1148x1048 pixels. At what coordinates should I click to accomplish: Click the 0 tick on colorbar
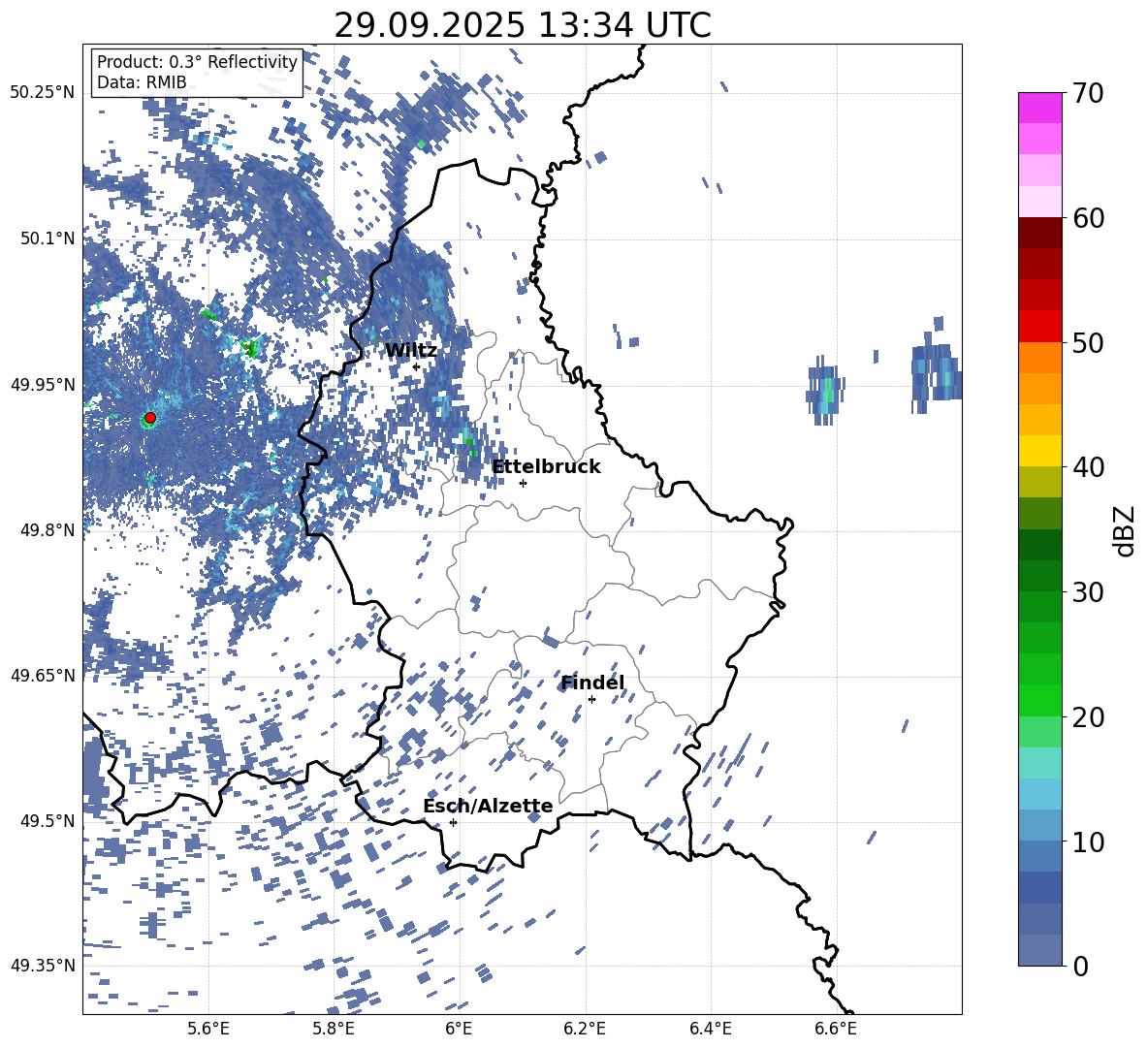(1081, 967)
